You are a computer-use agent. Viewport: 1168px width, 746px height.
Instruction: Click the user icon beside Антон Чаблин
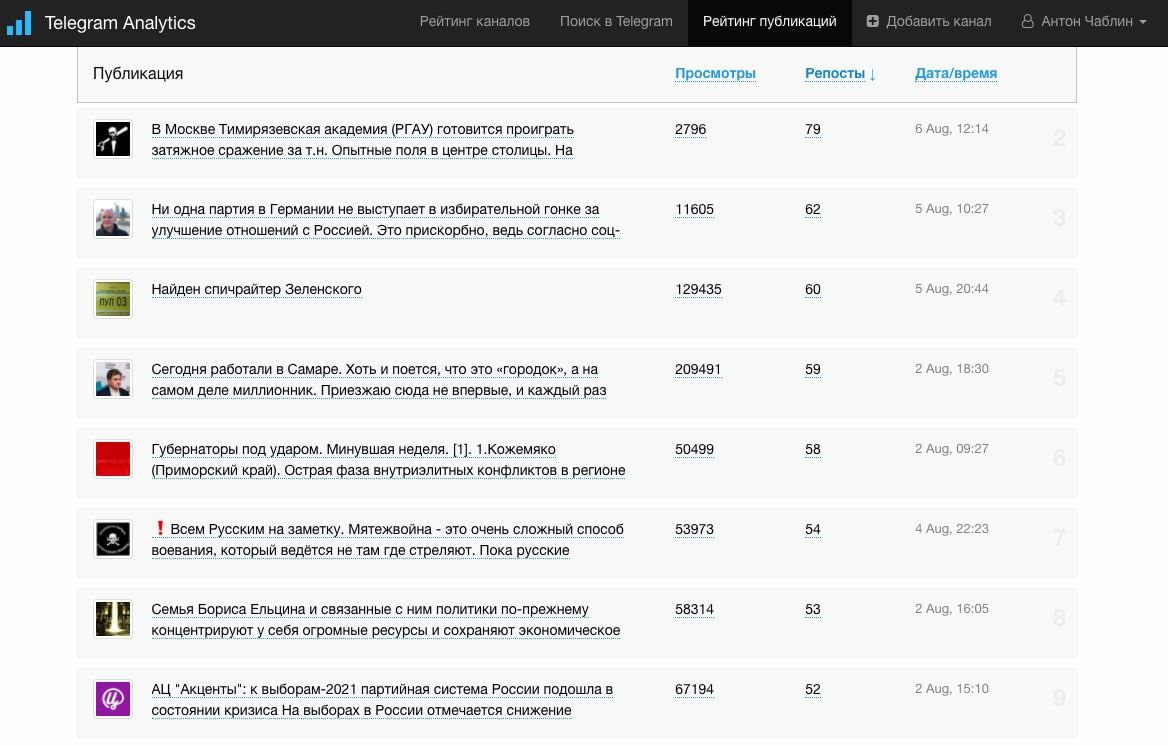click(x=1027, y=22)
